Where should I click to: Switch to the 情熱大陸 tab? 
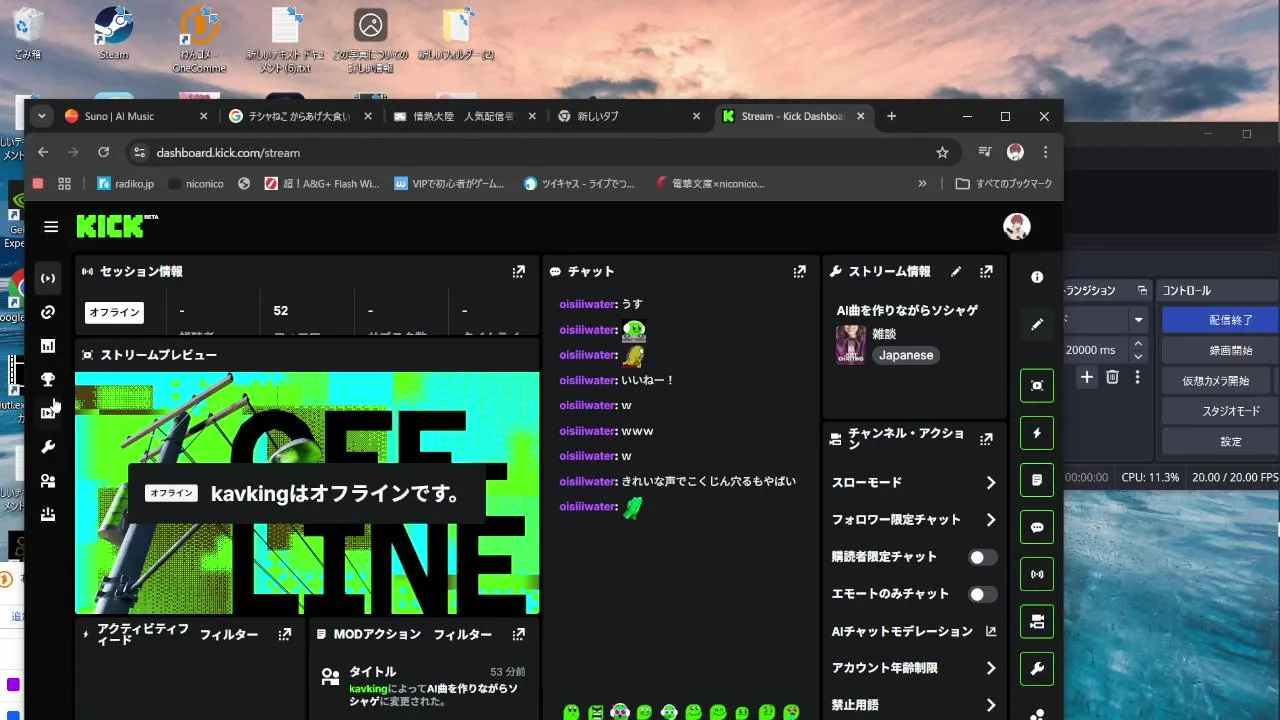click(465, 116)
